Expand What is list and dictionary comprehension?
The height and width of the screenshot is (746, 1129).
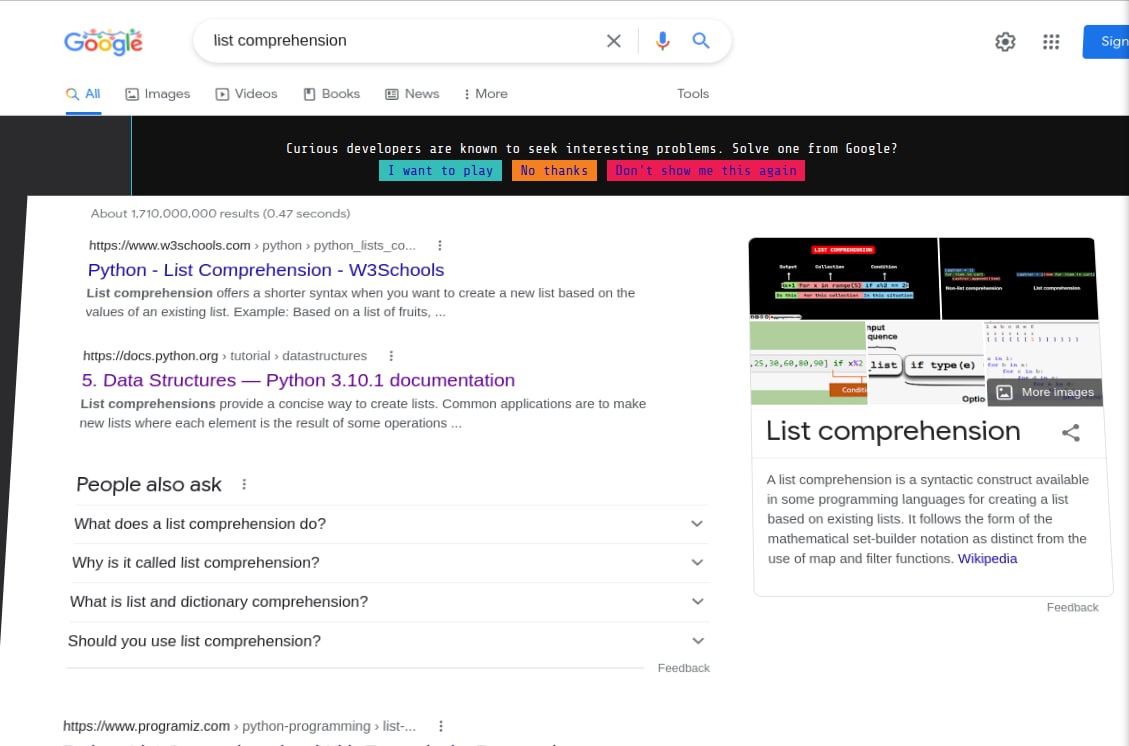click(x=389, y=602)
